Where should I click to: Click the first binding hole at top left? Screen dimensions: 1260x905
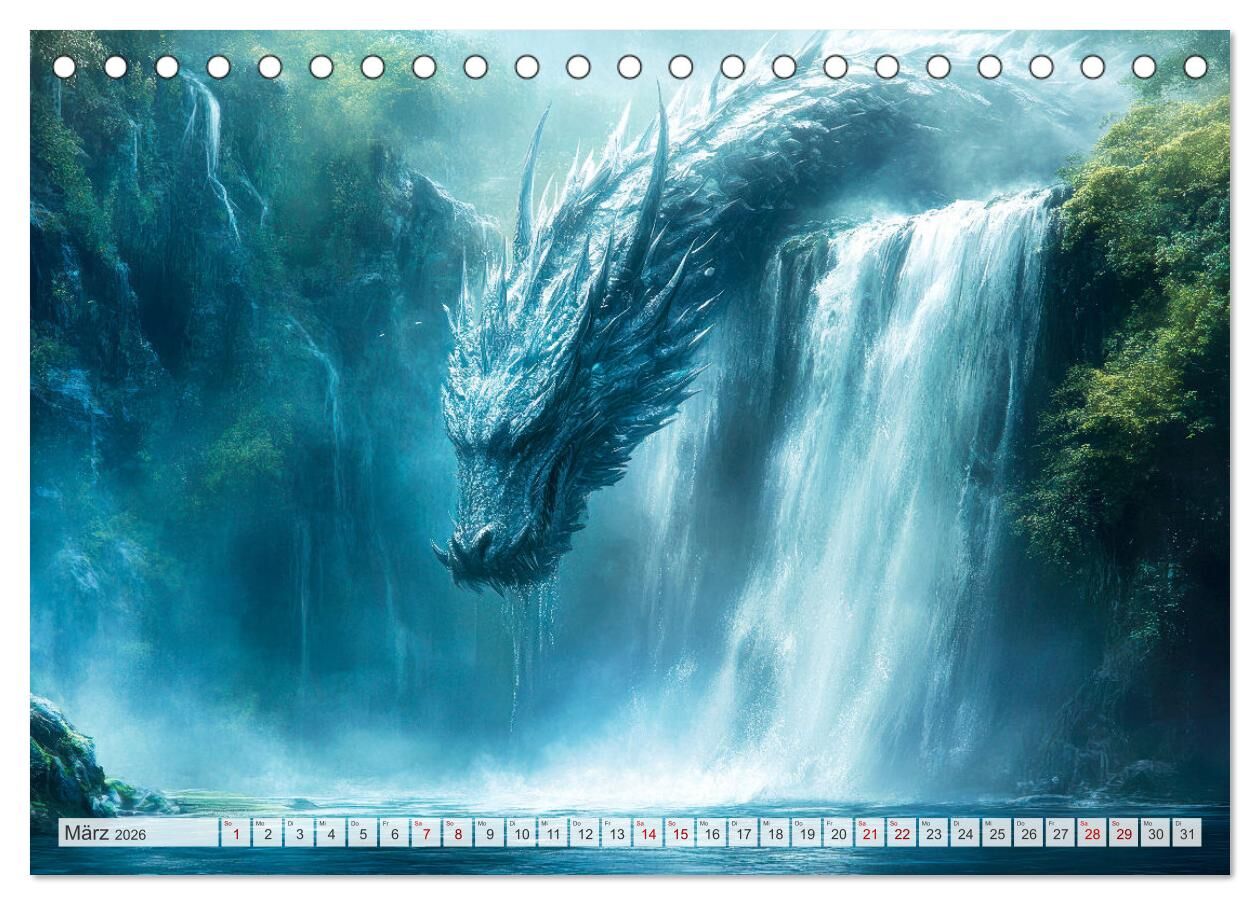coord(64,67)
